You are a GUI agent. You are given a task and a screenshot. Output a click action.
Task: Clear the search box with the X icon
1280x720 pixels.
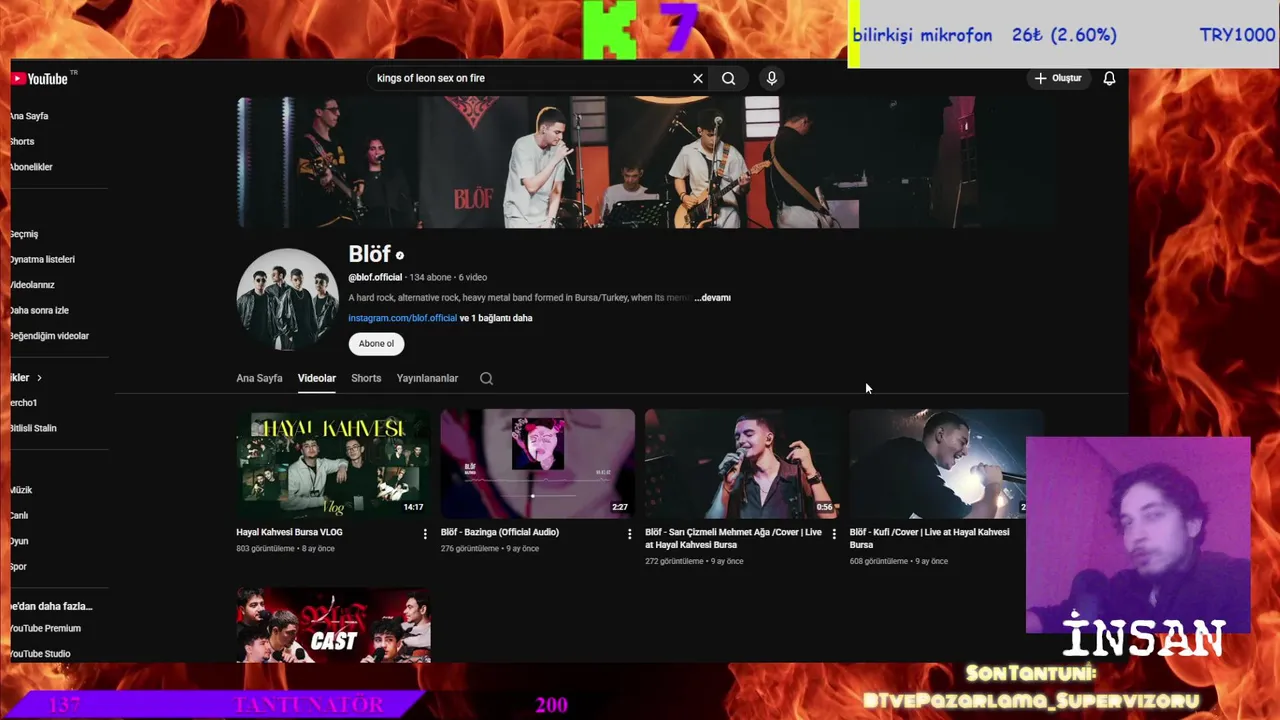tap(698, 78)
